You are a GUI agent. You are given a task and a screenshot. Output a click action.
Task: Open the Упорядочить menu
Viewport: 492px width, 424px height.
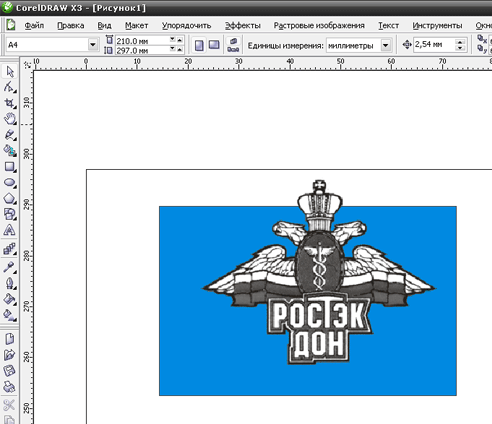186,25
